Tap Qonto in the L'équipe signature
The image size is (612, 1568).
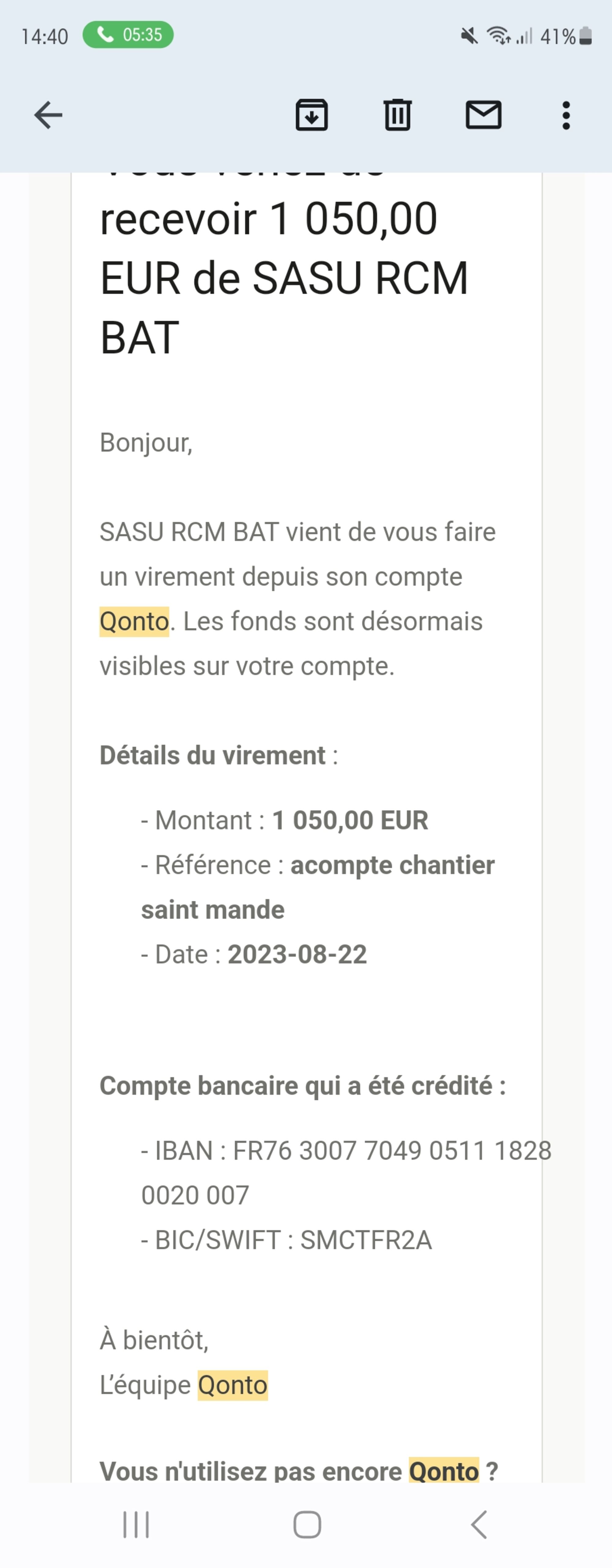pyautogui.click(x=233, y=1385)
